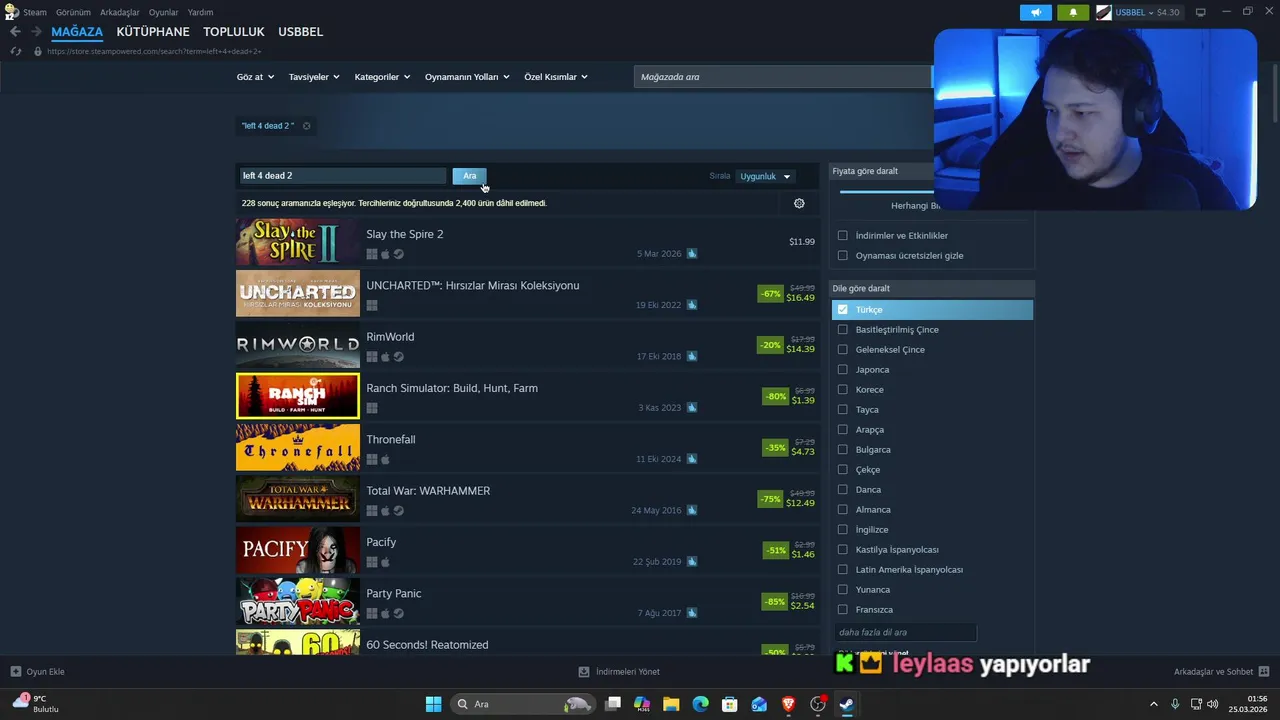Switch to Big Picture mode icon
Viewport: 1280px width, 720px height.
coord(1201,12)
